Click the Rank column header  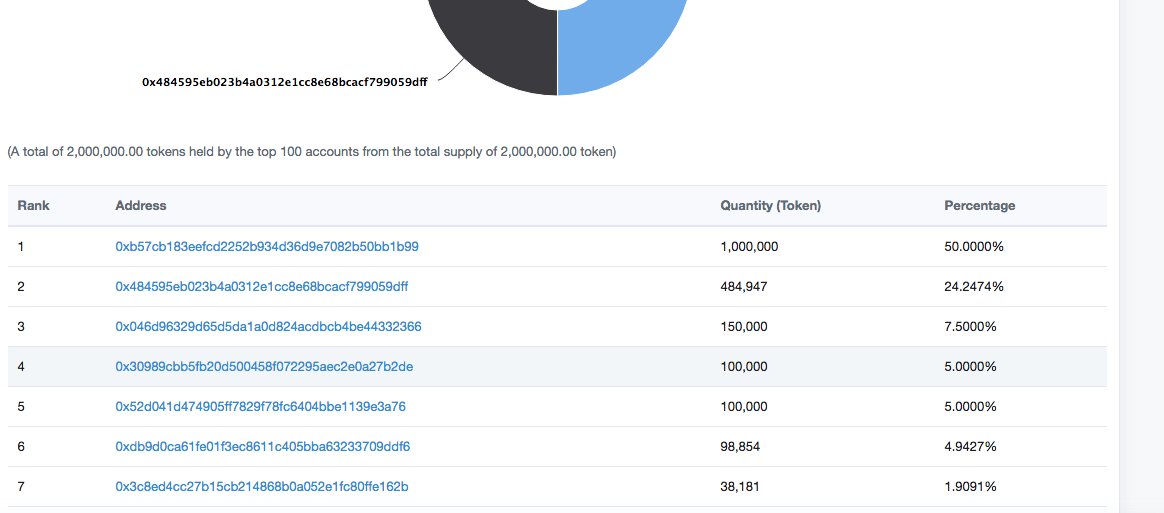33,205
